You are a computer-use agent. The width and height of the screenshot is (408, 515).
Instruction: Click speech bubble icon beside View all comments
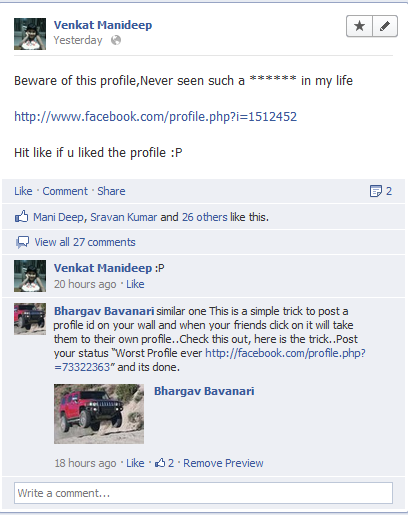pos(22,242)
